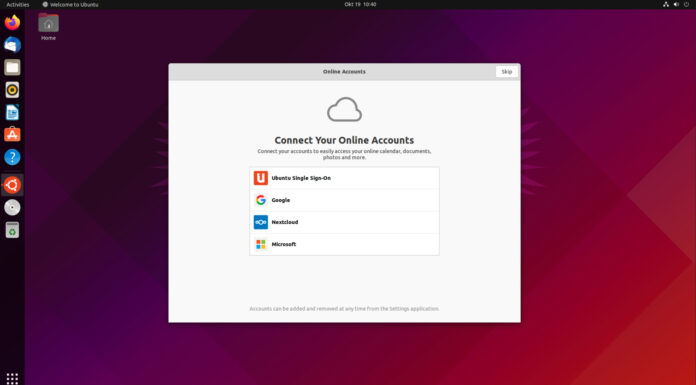Image resolution: width=696 pixels, height=385 pixels.
Task: Open Firefox from the dock
Action: pyautogui.click(x=12, y=22)
